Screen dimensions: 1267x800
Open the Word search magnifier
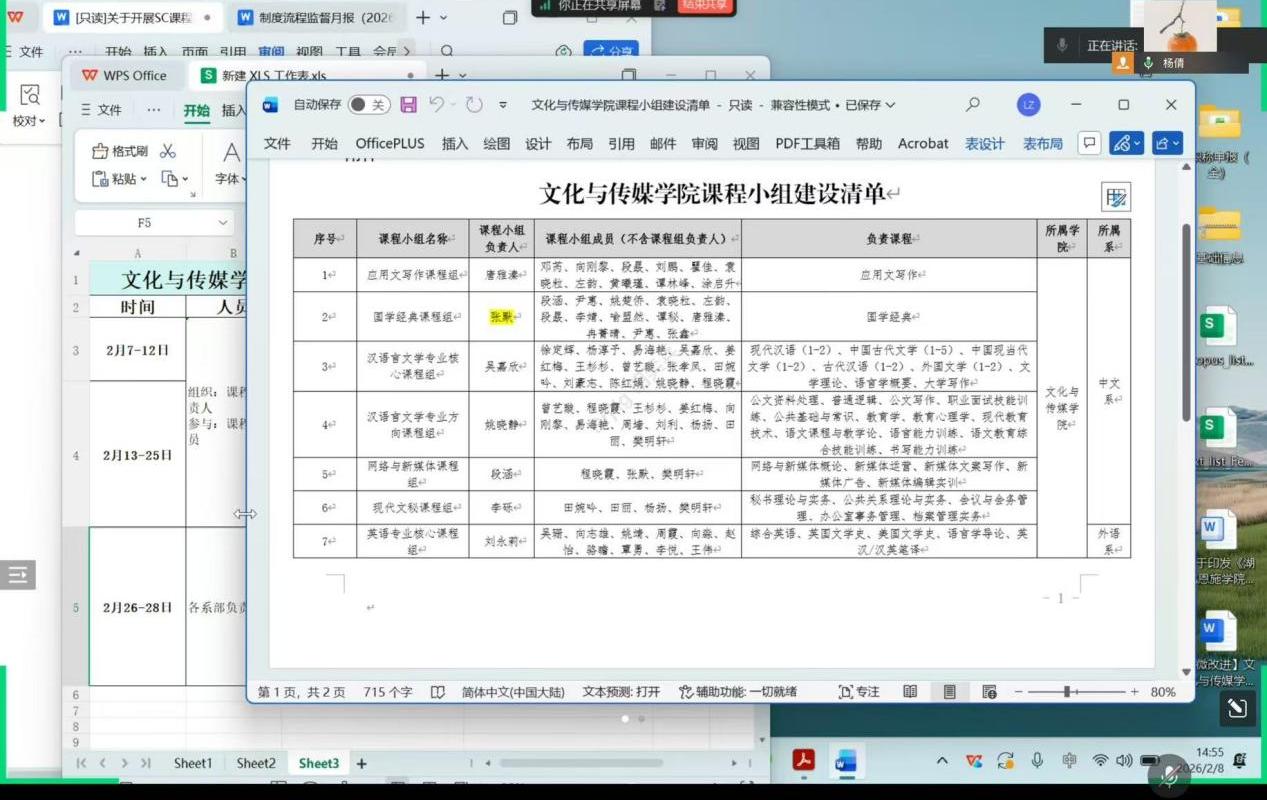(x=972, y=105)
